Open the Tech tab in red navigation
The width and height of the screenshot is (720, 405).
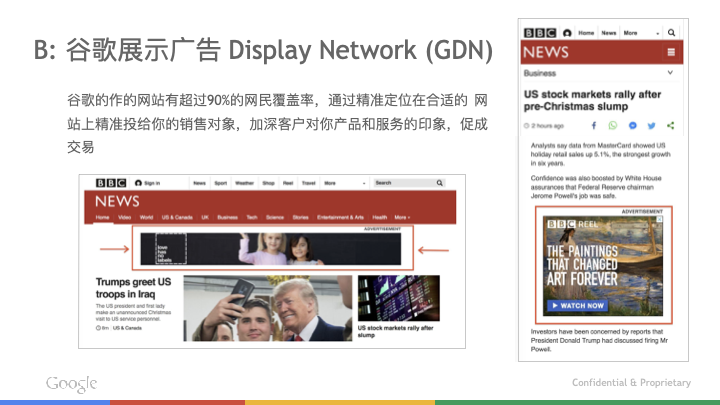(252, 217)
